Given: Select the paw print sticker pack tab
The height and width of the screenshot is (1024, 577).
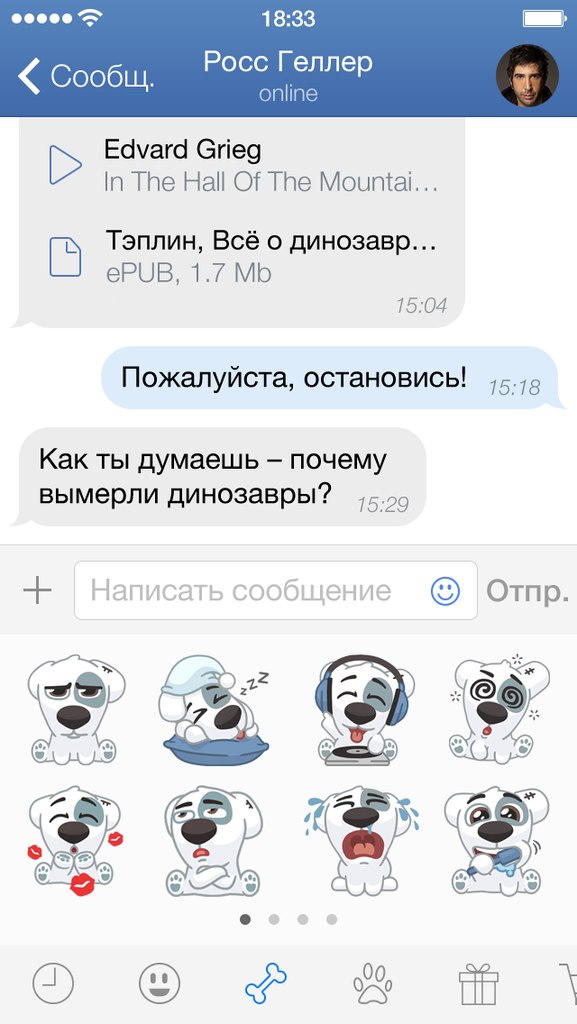Looking at the screenshot, I should (373, 984).
